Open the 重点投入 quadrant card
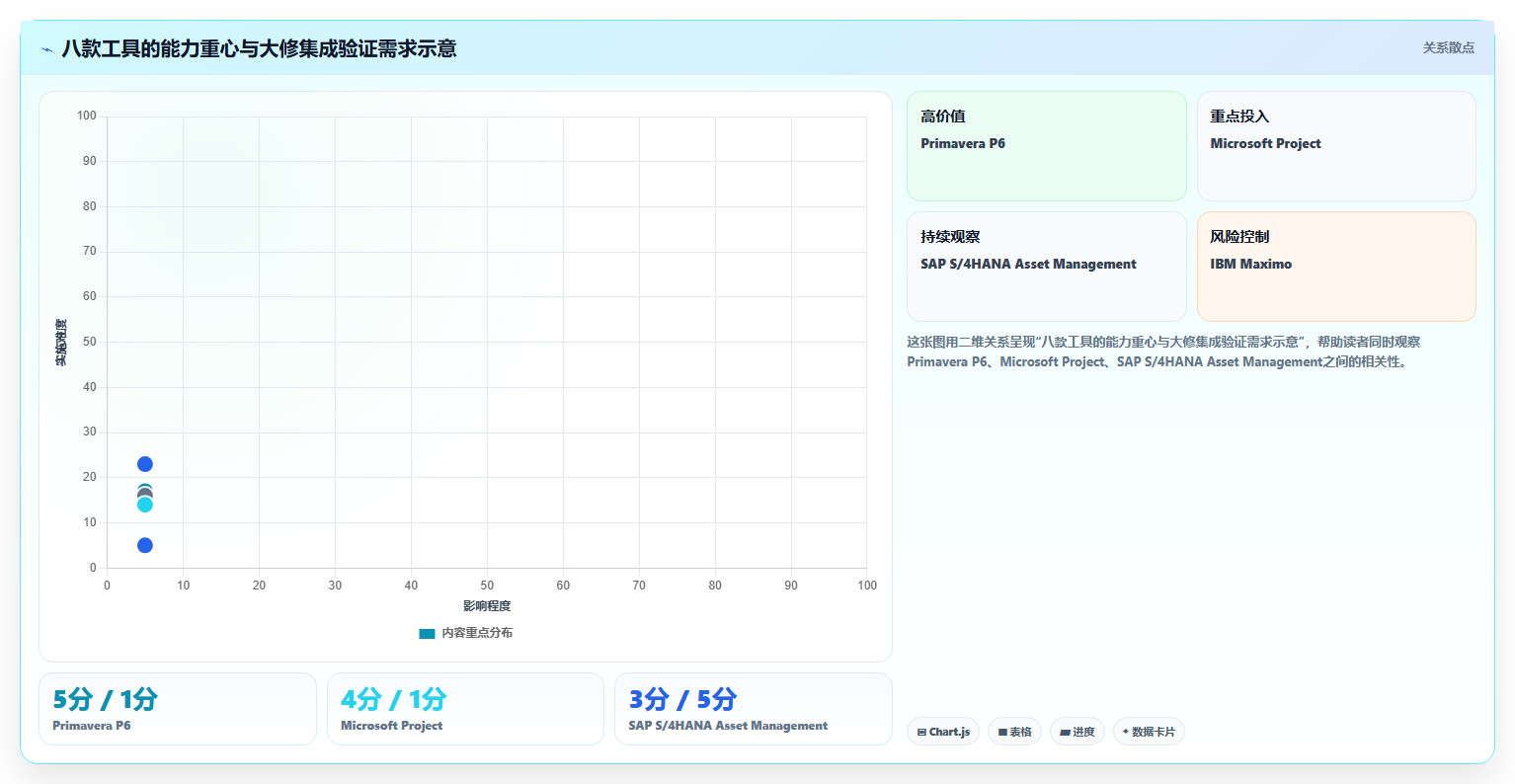Viewport: 1515px width, 784px height. (1336, 146)
